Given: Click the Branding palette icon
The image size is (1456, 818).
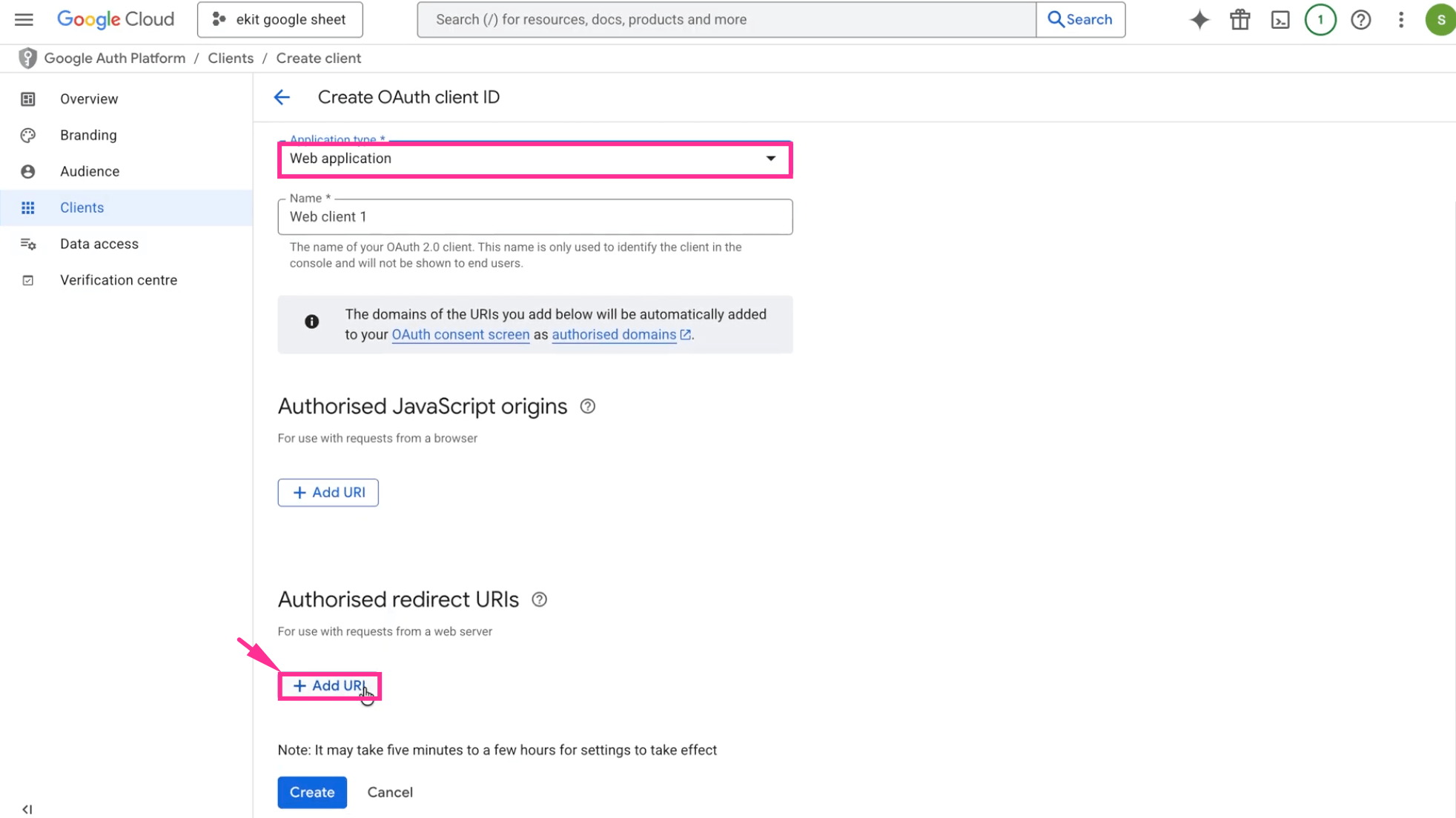Looking at the screenshot, I should (28, 136).
